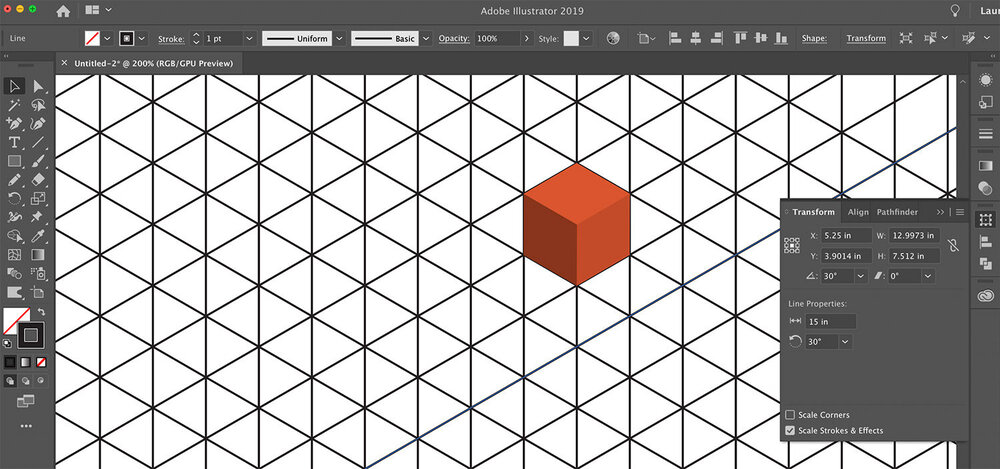The image size is (1000, 469).
Task: Switch to Draw Behind mode
Action: [x=26, y=381]
